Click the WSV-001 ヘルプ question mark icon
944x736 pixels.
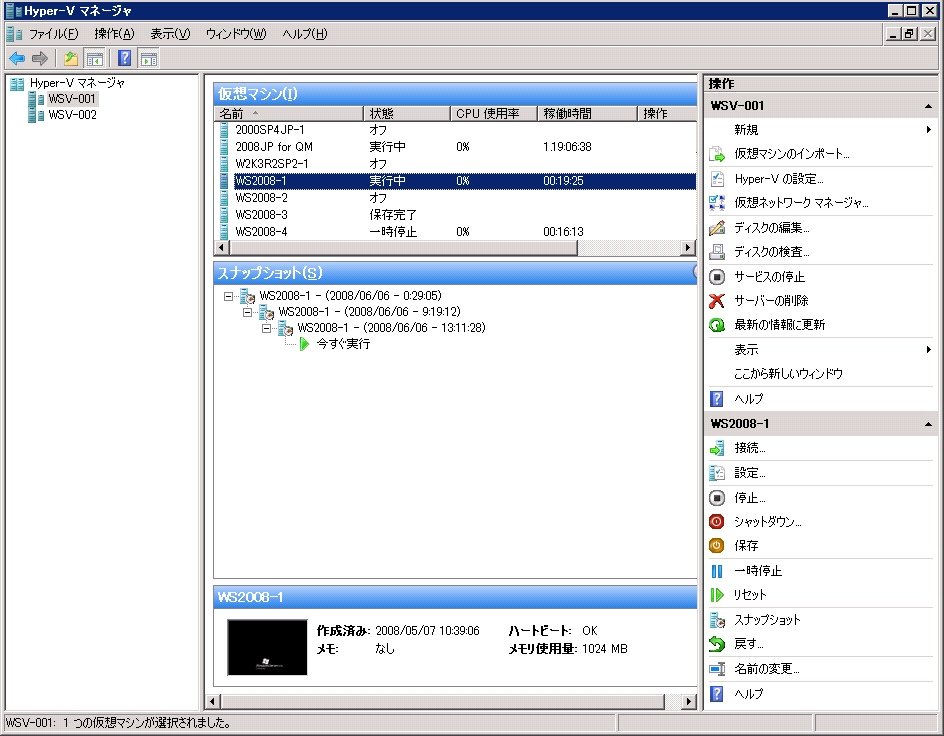[x=716, y=398]
